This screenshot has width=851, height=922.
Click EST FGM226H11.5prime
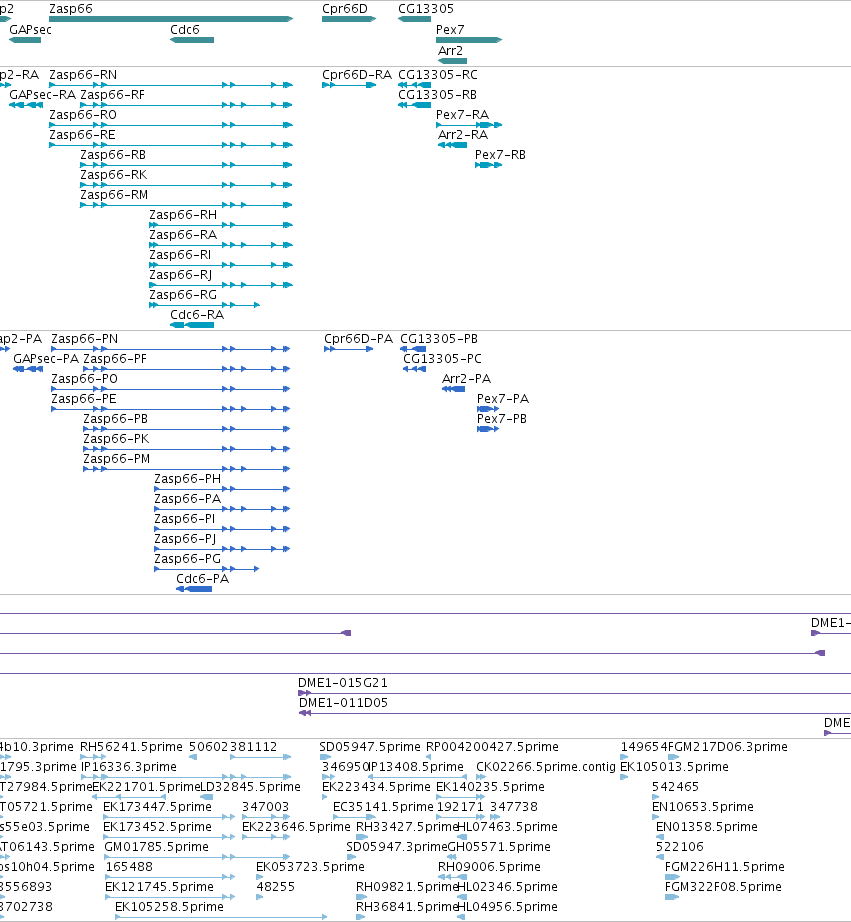(725, 867)
